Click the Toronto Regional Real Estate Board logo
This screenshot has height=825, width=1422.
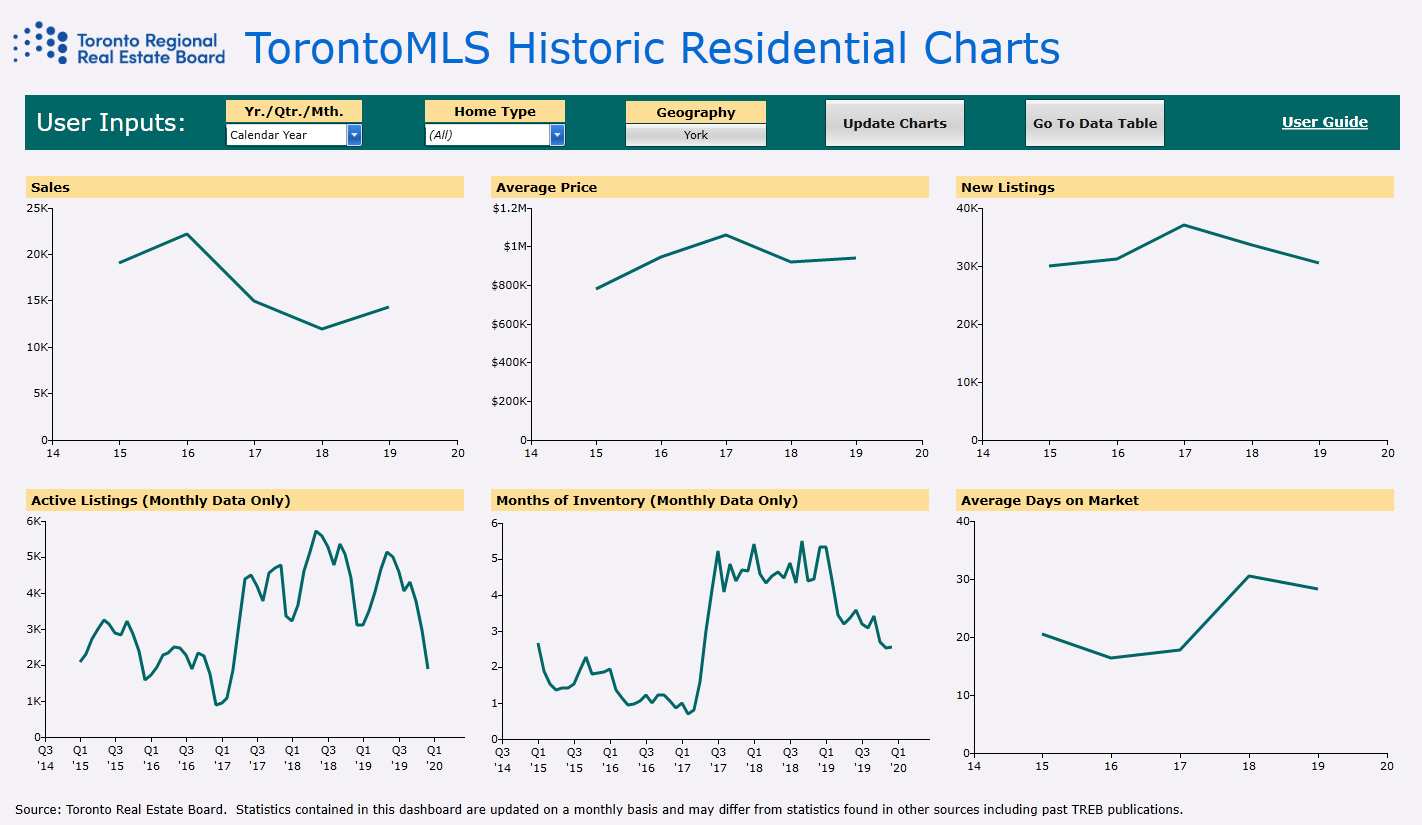pos(119,45)
